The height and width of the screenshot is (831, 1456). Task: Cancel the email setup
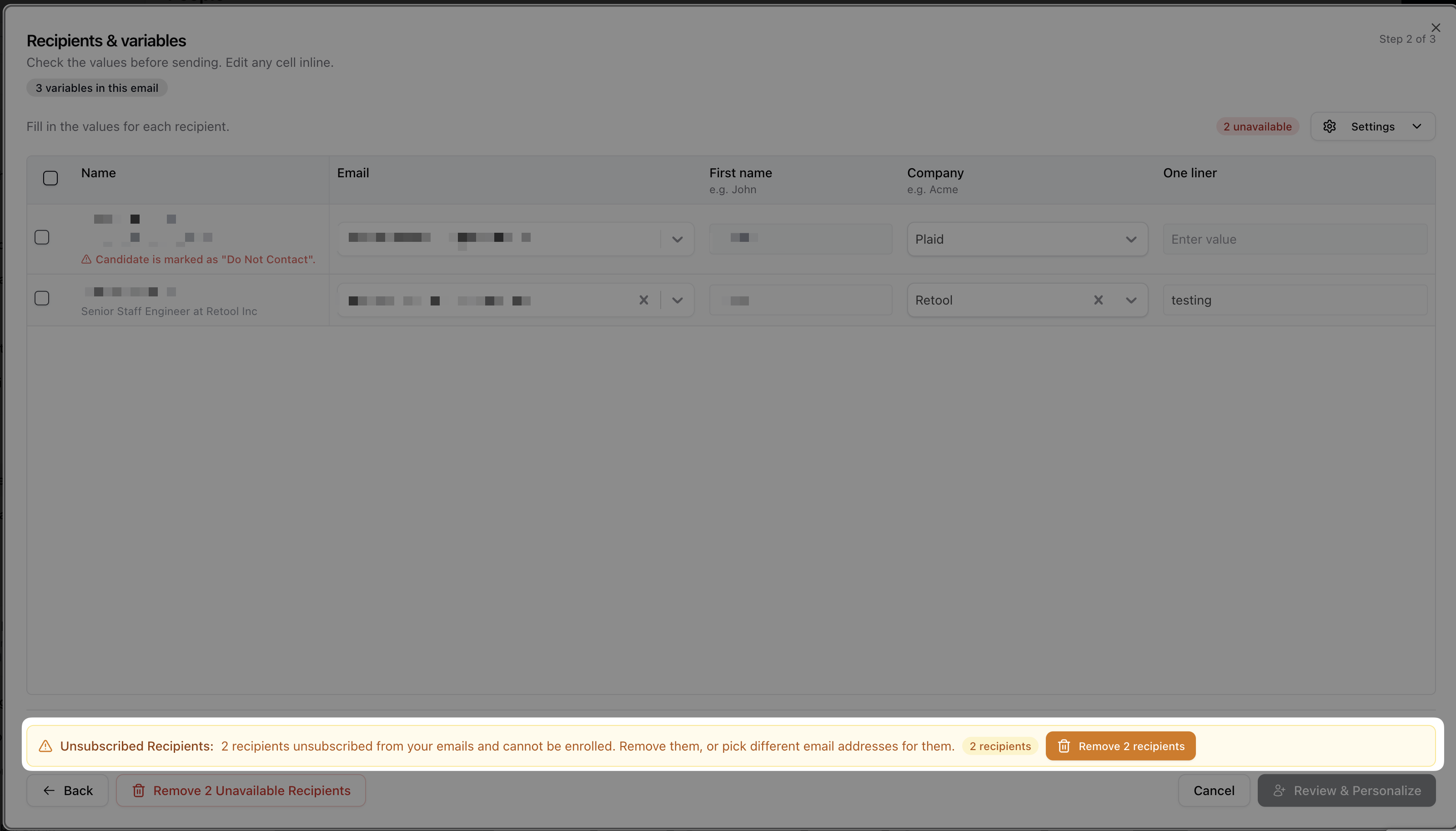click(x=1214, y=791)
